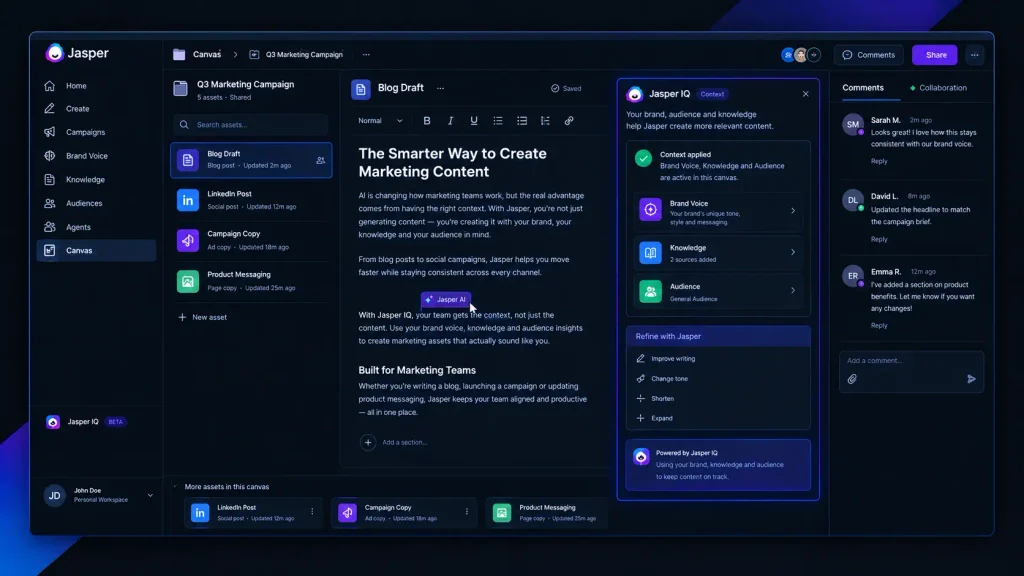Screen dimensions: 1024x576
Task: Expand the Knowledge context item
Action: (x=718, y=253)
